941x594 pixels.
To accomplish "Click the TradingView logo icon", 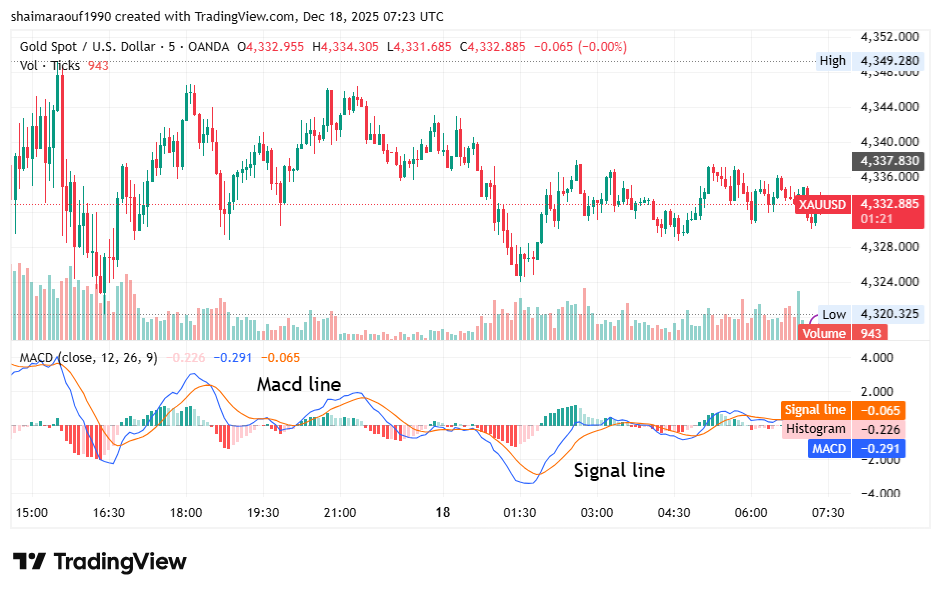I will pyautogui.click(x=30, y=561).
